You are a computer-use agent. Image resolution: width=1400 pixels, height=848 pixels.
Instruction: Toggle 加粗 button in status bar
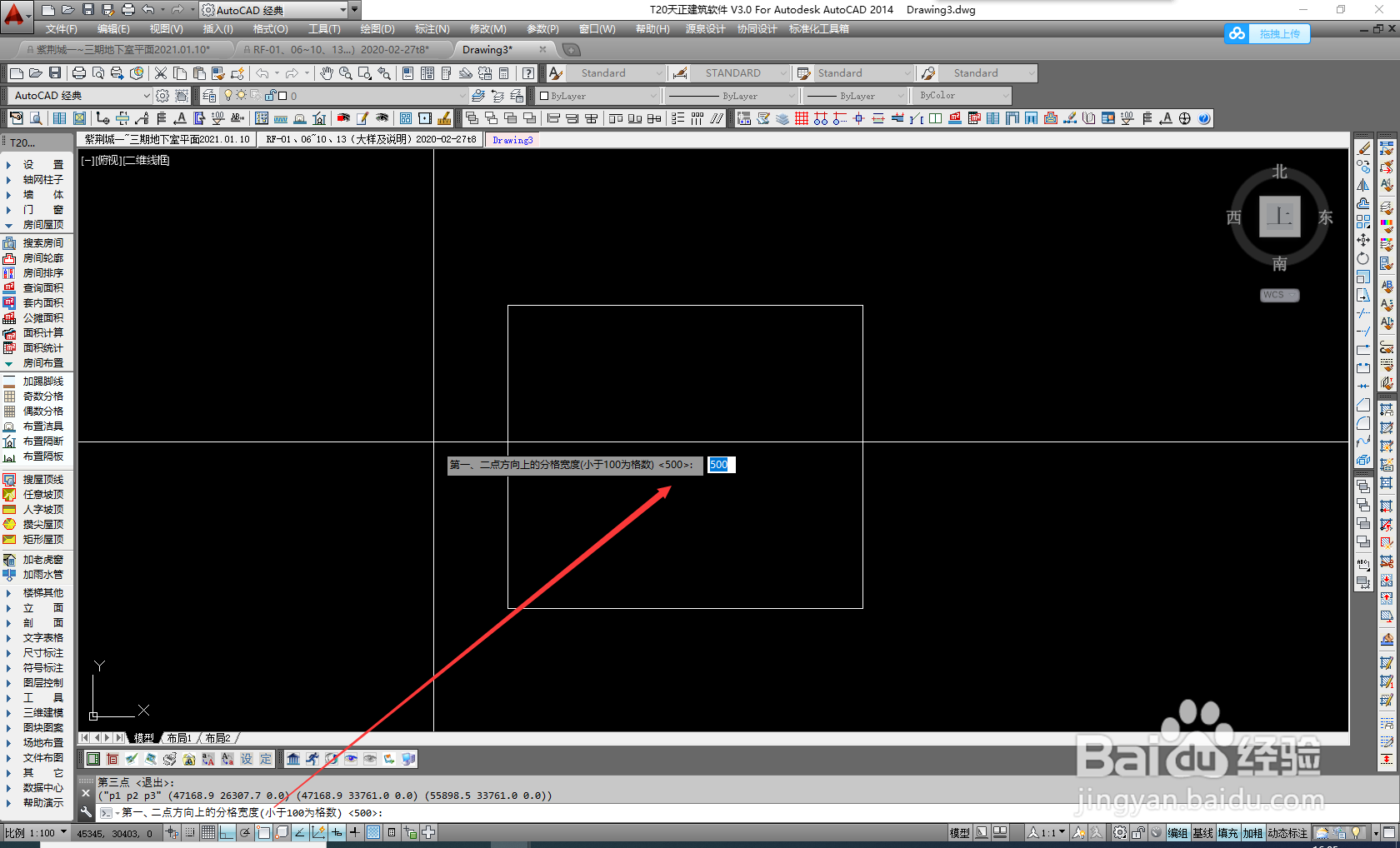(x=1252, y=833)
